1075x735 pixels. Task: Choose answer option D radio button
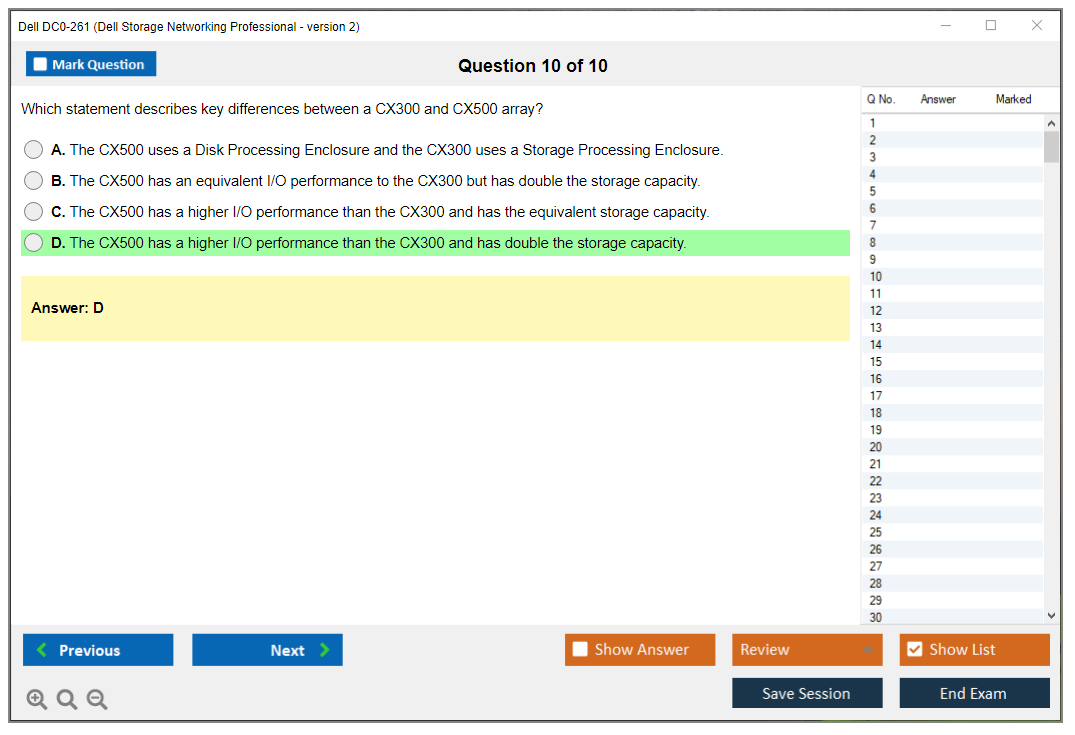[x=34, y=243]
